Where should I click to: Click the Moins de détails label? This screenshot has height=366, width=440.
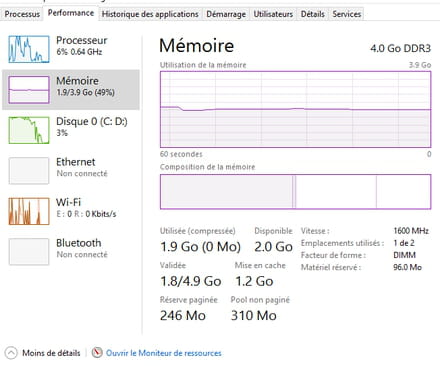coord(51,353)
